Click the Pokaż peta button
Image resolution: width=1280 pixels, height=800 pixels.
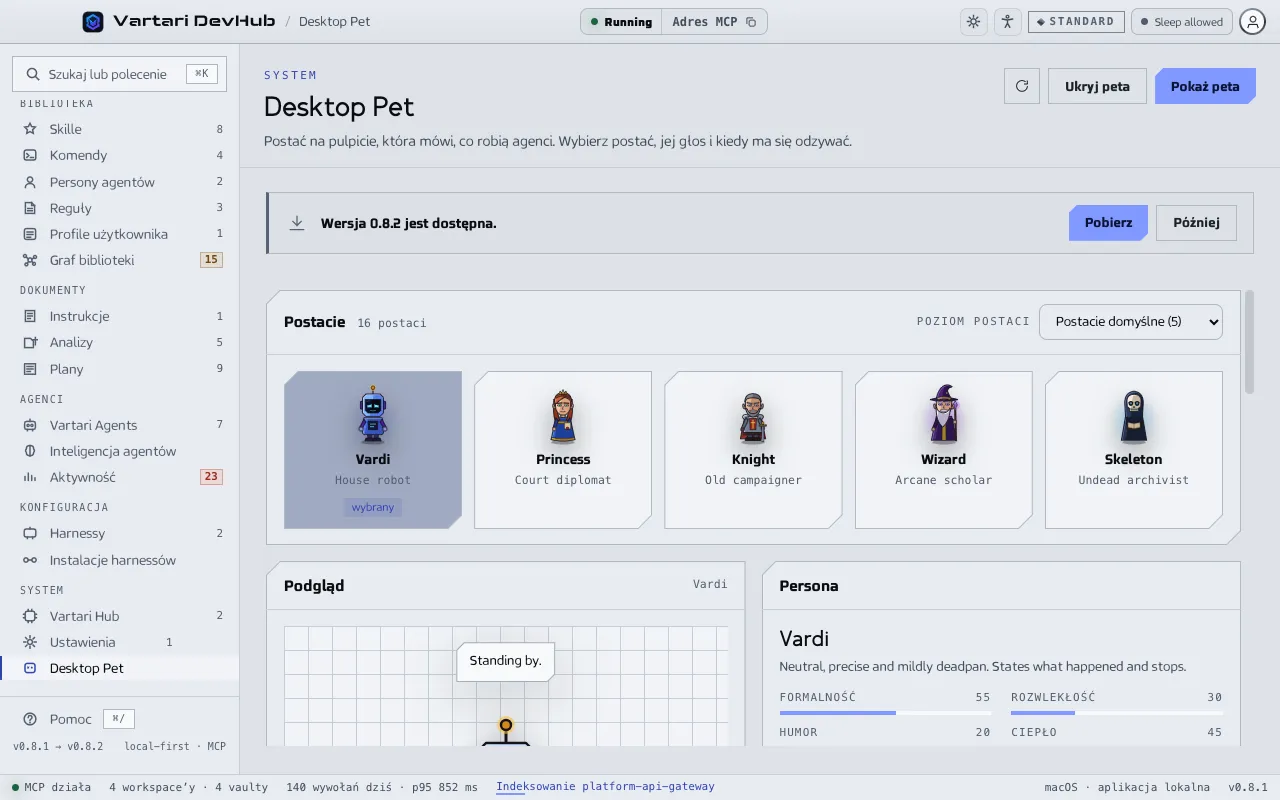click(1205, 86)
